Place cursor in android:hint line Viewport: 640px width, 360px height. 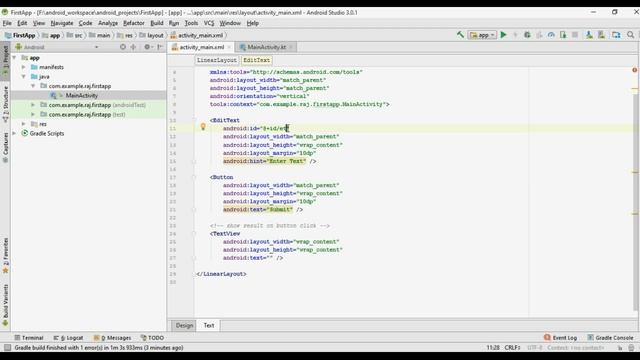[269, 161]
